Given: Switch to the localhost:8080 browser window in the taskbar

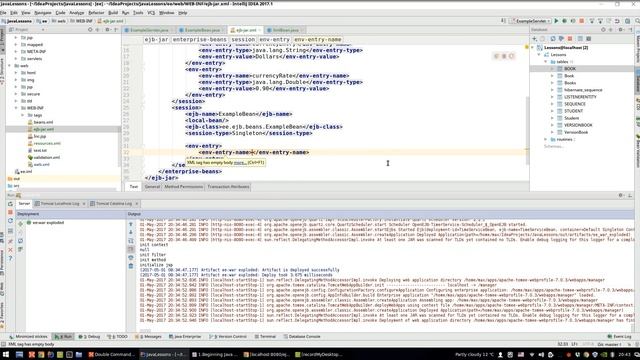Looking at the screenshot, I should pos(267,355).
